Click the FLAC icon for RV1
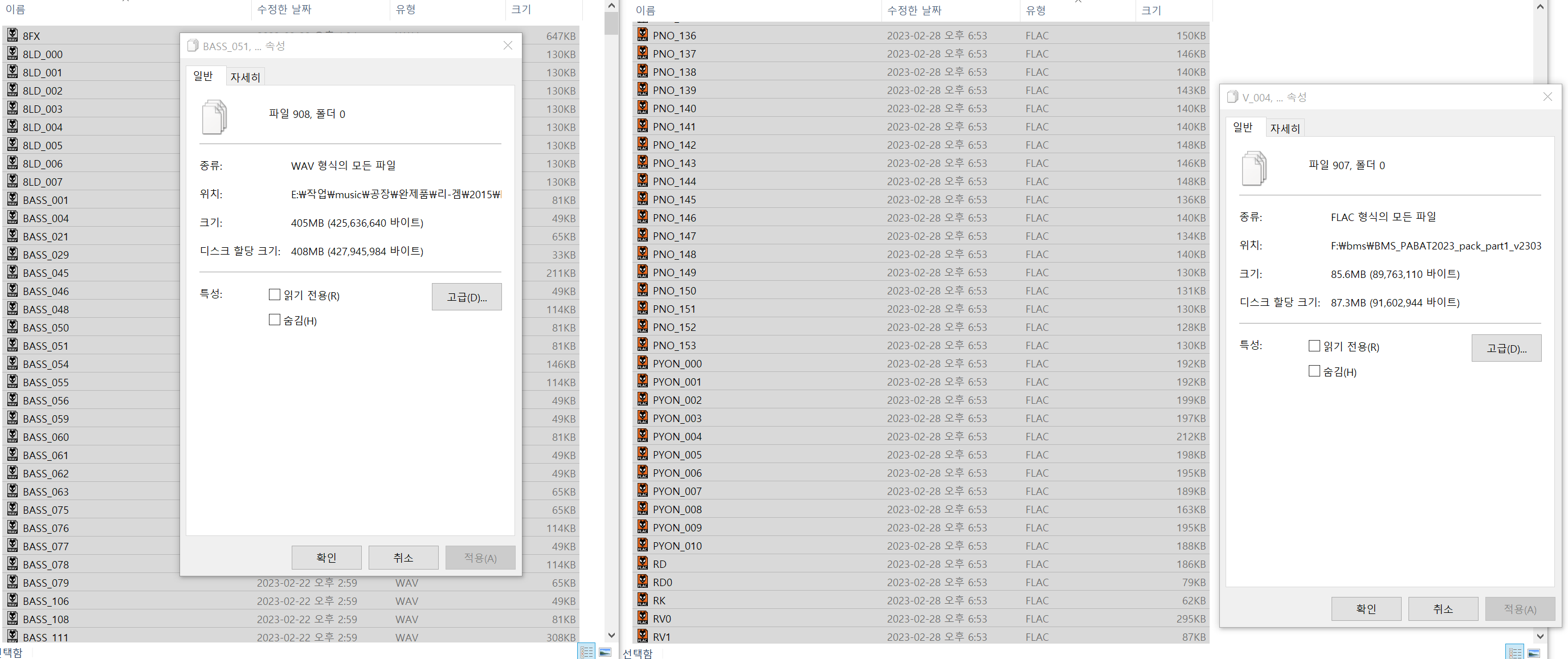The image size is (1568, 659). 642,636
